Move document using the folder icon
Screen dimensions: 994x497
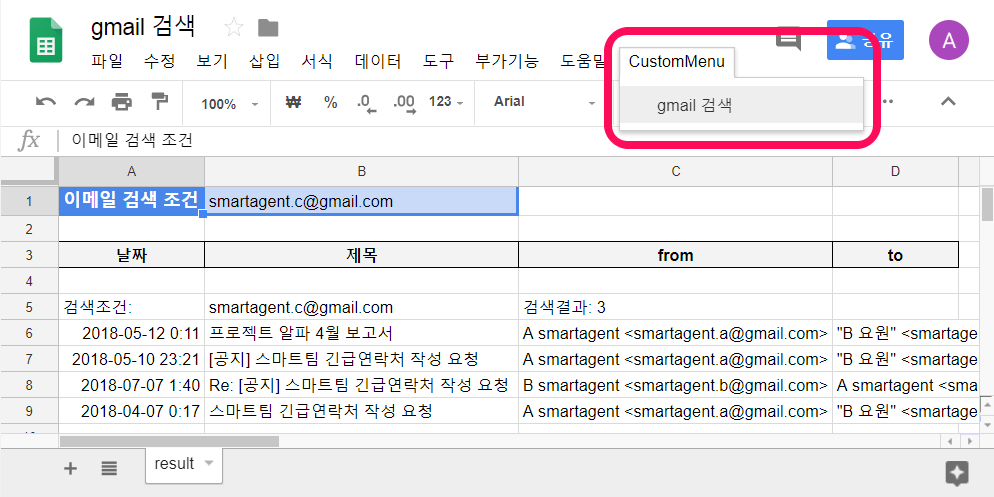[x=268, y=27]
